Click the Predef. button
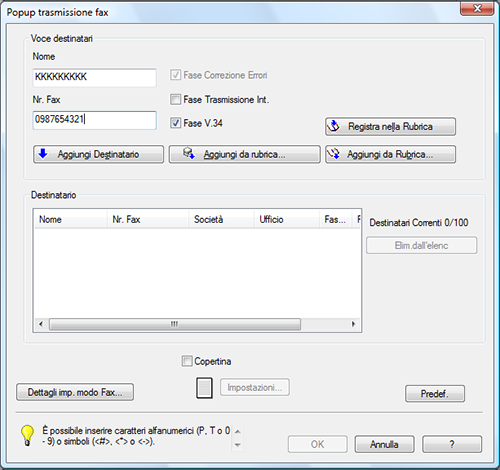 click(435, 394)
